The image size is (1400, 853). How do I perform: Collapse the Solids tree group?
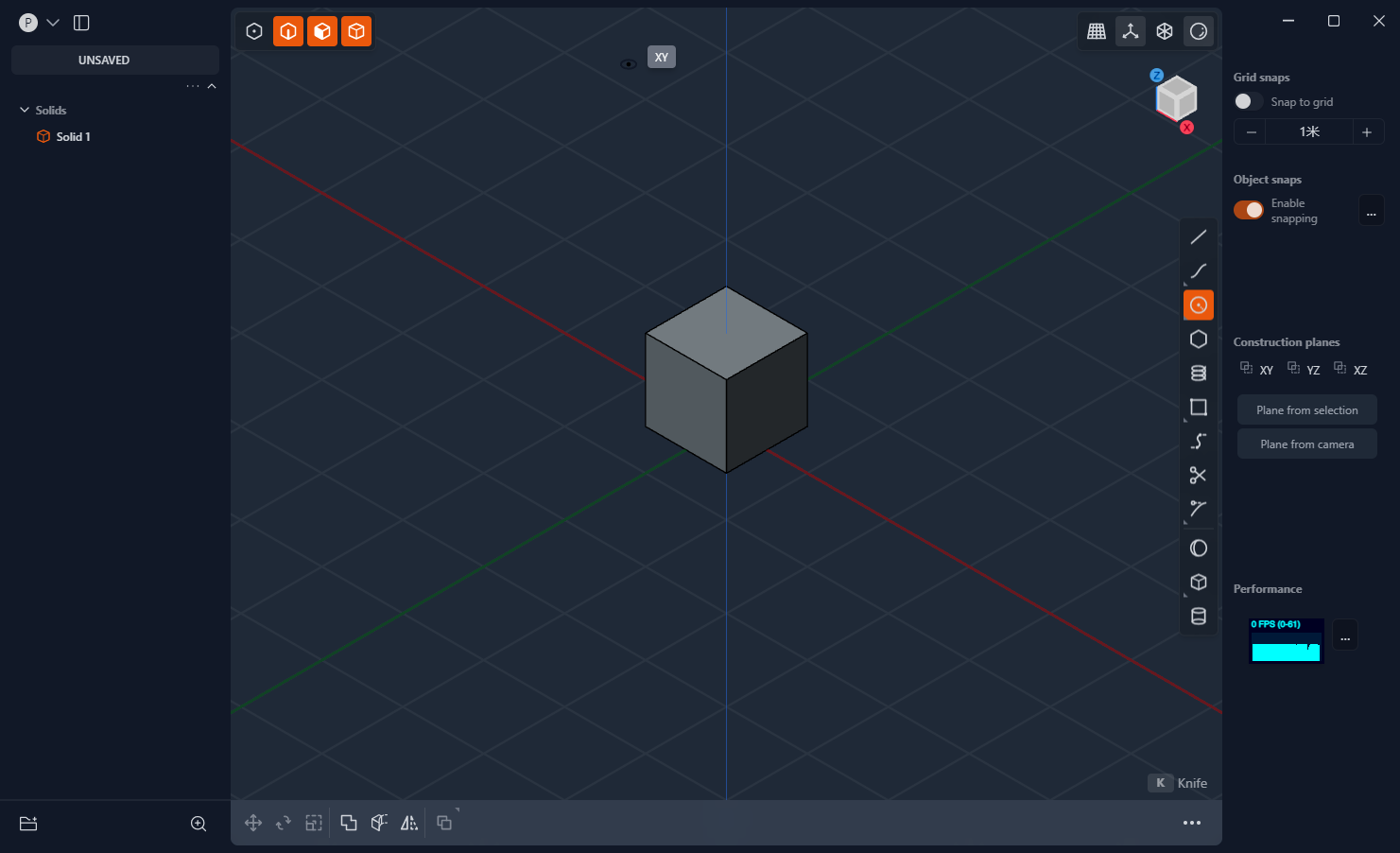point(25,111)
